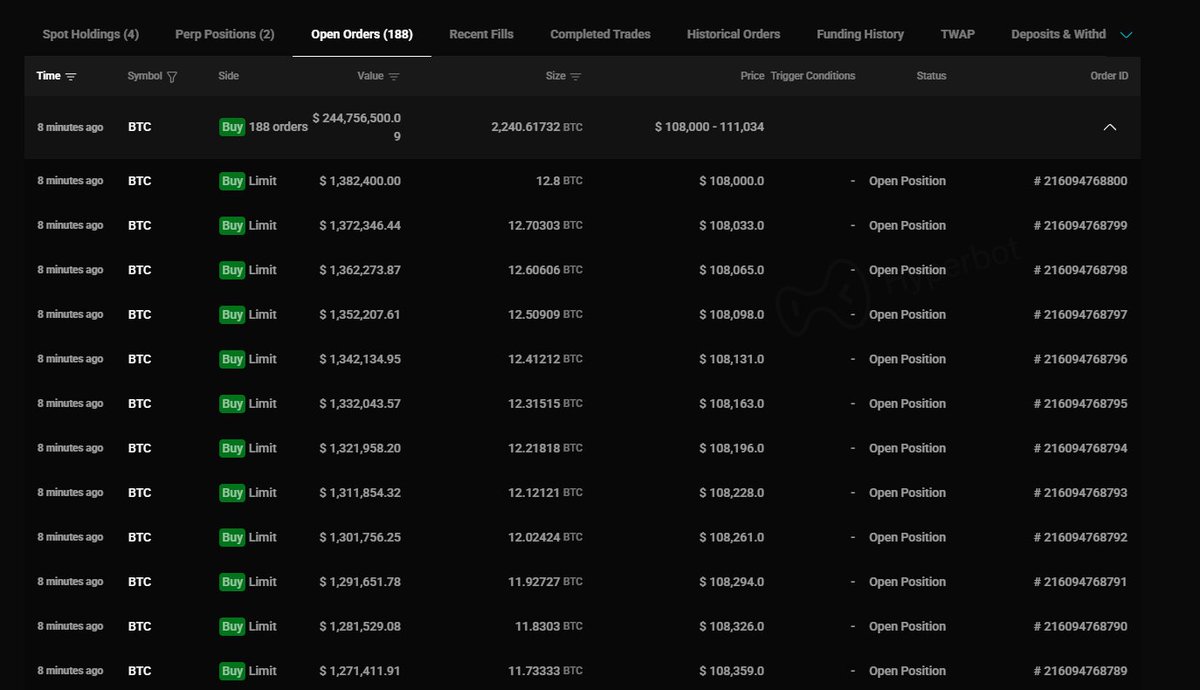Click the Buy badge on the $108,033.0 order
Screen dimensions: 1200x690
click(x=232, y=226)
